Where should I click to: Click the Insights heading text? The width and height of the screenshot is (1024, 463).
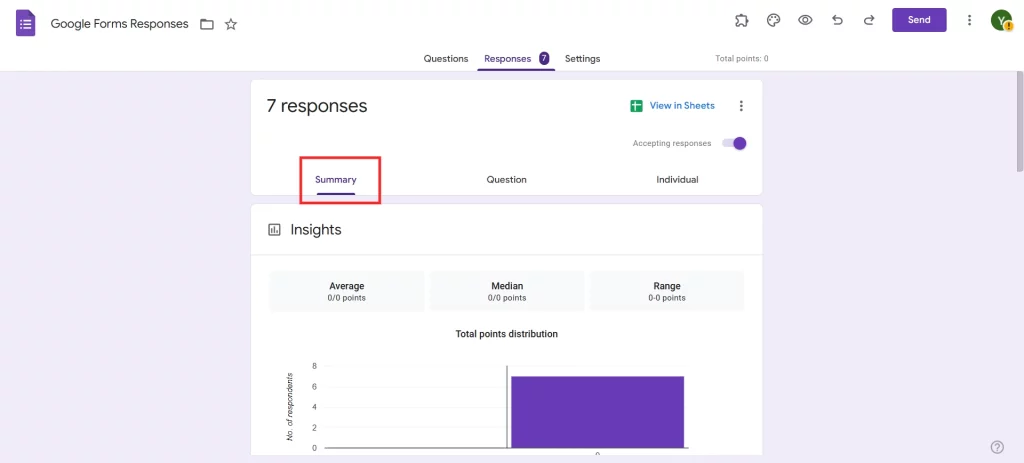click(316, 230)
